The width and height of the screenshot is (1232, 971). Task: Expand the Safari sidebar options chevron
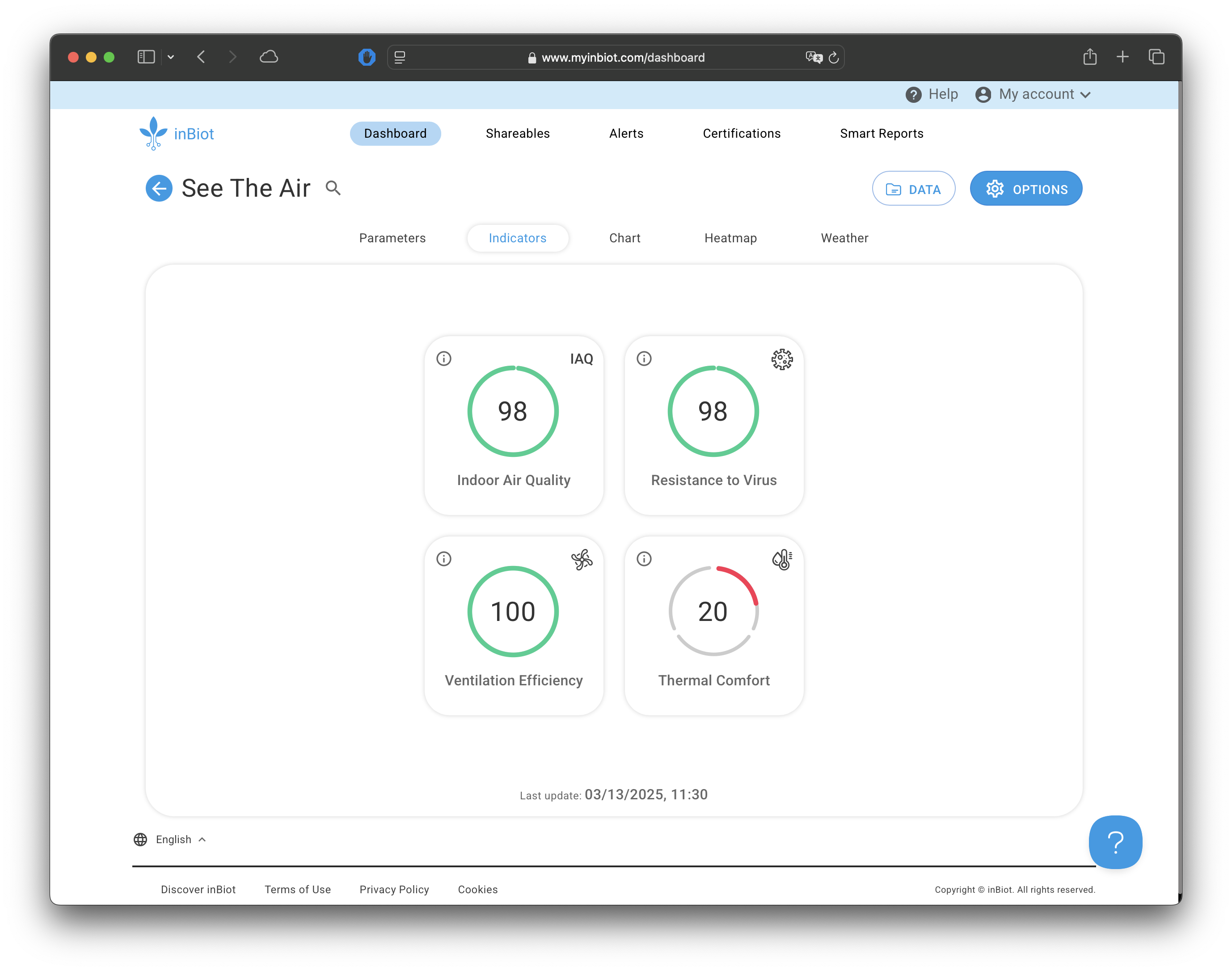coord(171,57)
